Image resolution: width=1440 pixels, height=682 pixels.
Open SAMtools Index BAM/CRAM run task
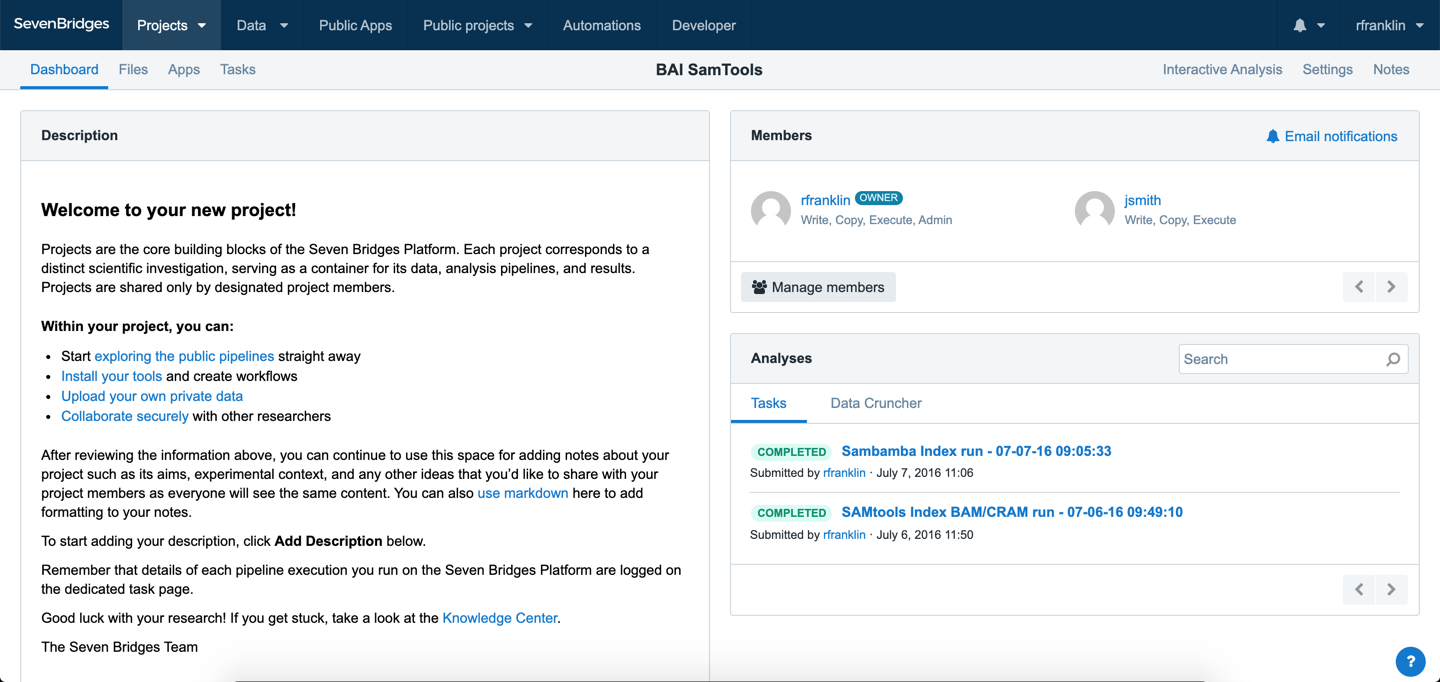tap(1012, 512)
